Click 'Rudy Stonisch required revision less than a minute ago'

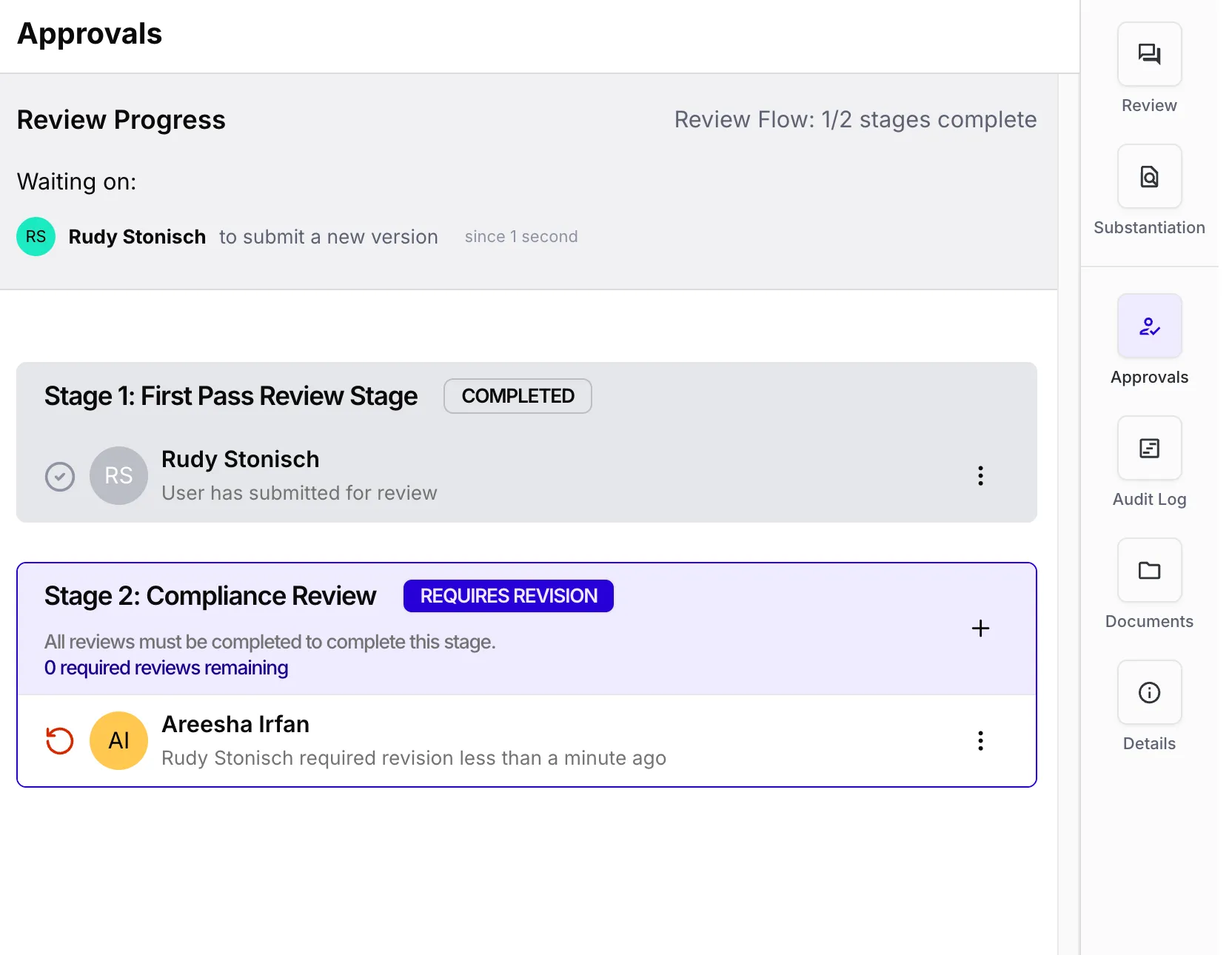click(x=414, y=758)
